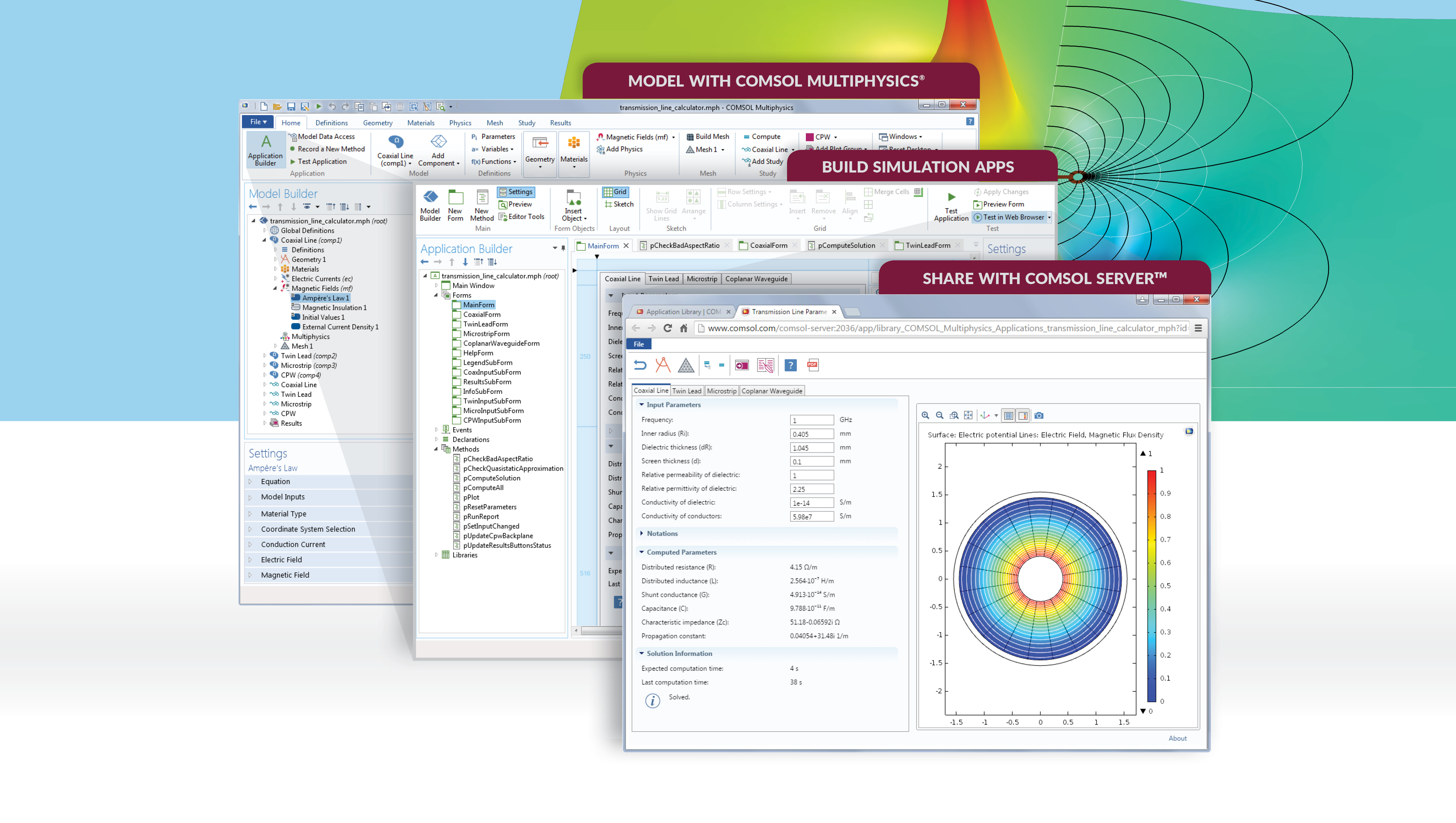Click the rainbow color scale bar beside the plot
This screenshot has width=1456, height=823.
pos(1151,582)
